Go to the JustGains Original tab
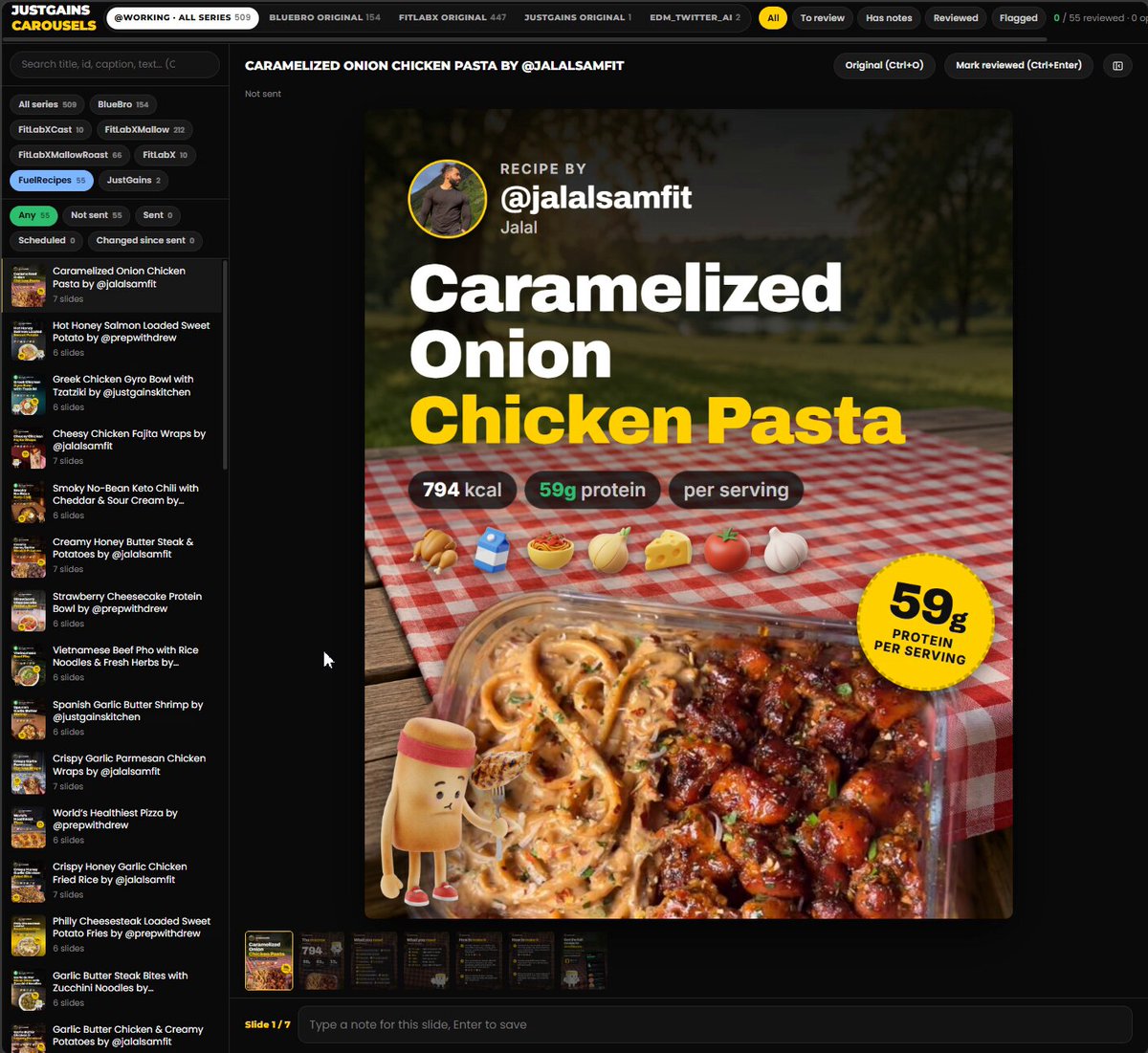This screenshot has height=1053, width=1148. 578,17
